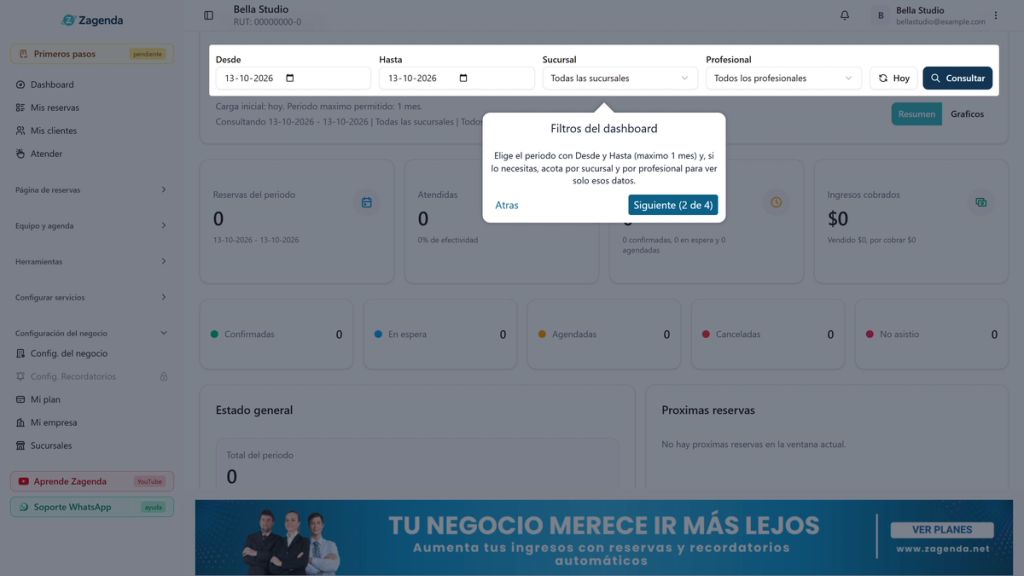Click the Bella Studio avatar B
The width and height of the screenshot is (1024, 576).
point(880,15)
